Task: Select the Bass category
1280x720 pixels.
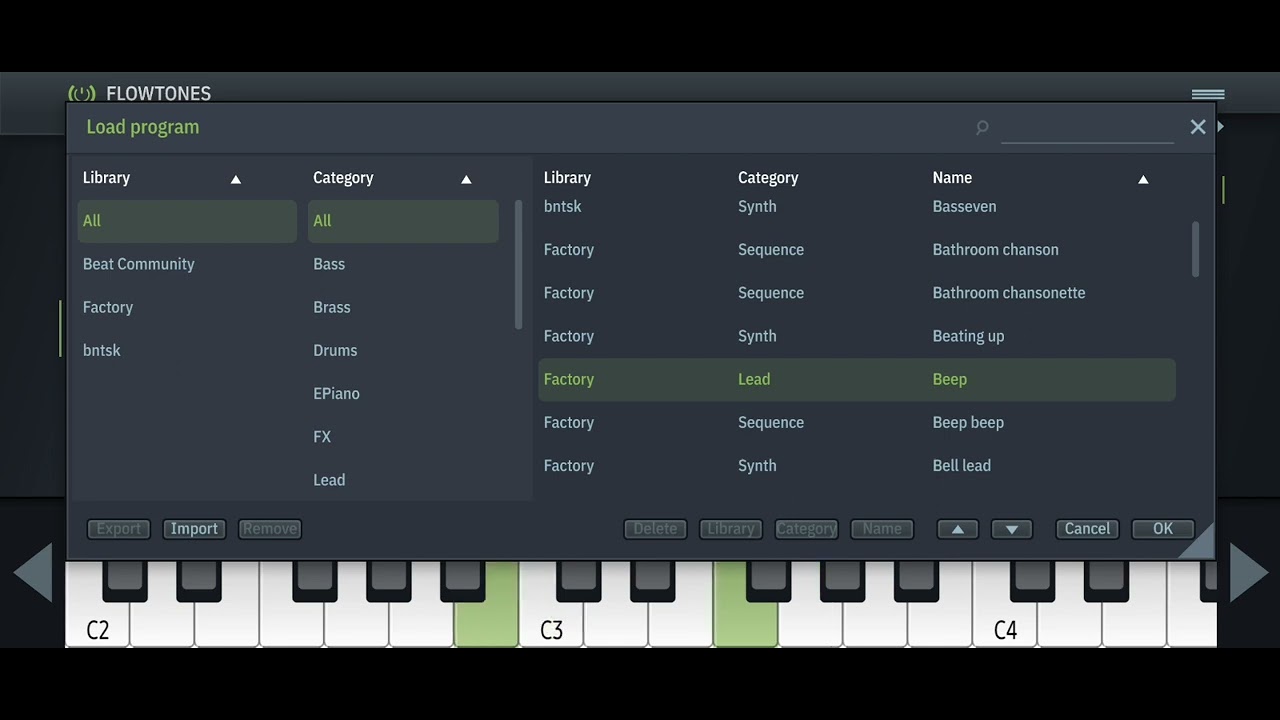Action: [x=403, y=264]
